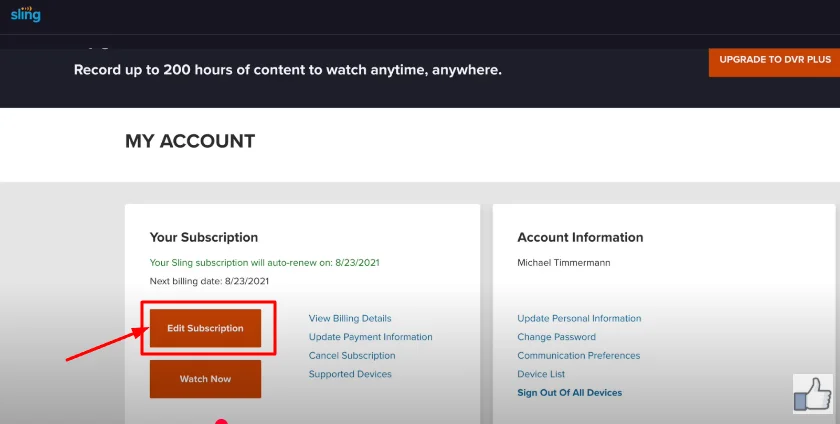Open Edit Subscription
The height and width of the screenshot is (424, 840).
[205, 328]
